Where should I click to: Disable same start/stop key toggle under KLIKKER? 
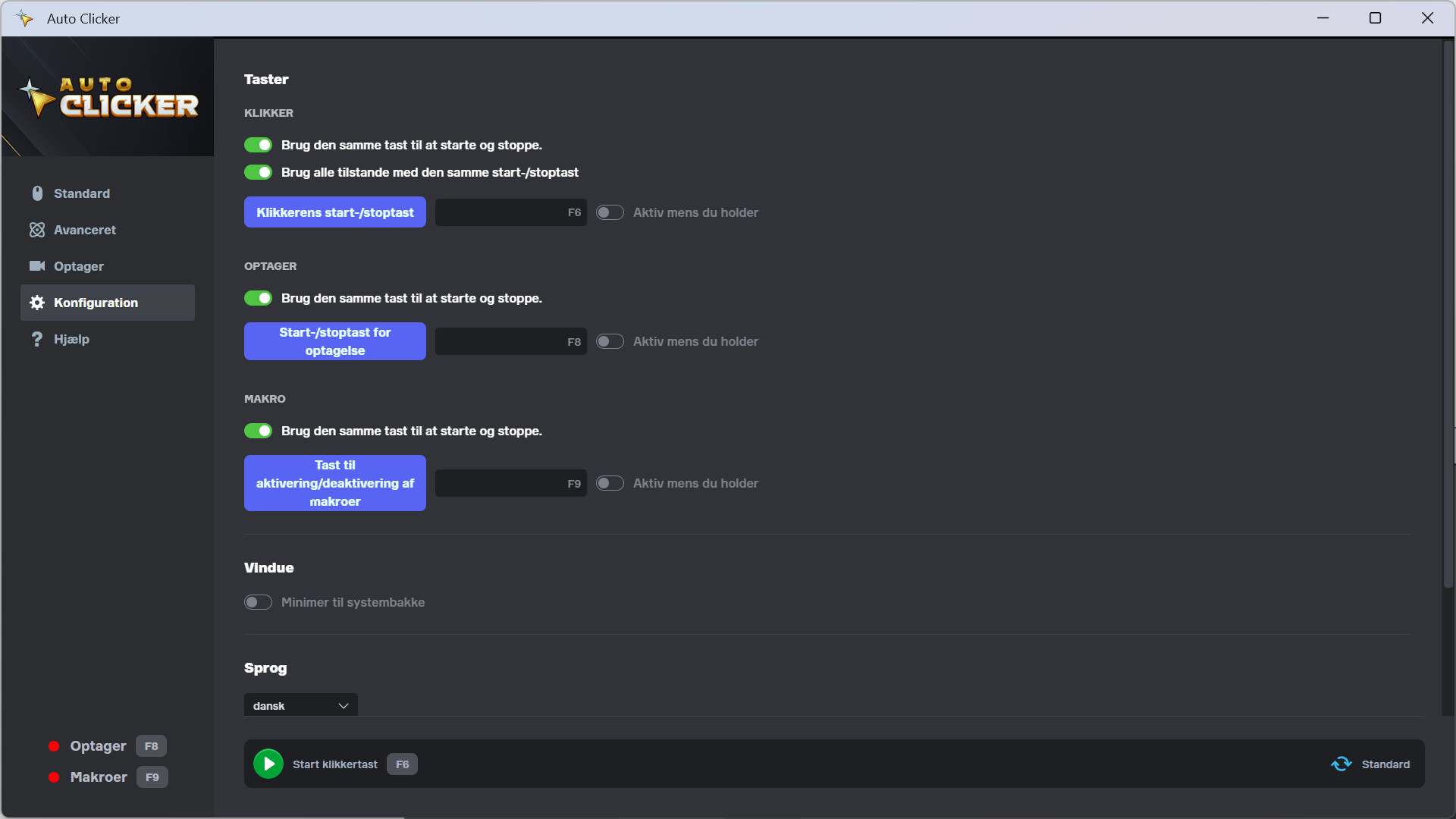[x=258, y=145]
